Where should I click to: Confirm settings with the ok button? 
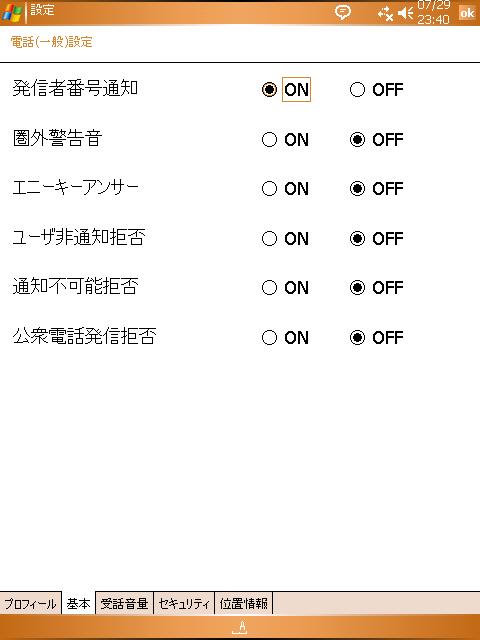(467, 13)
